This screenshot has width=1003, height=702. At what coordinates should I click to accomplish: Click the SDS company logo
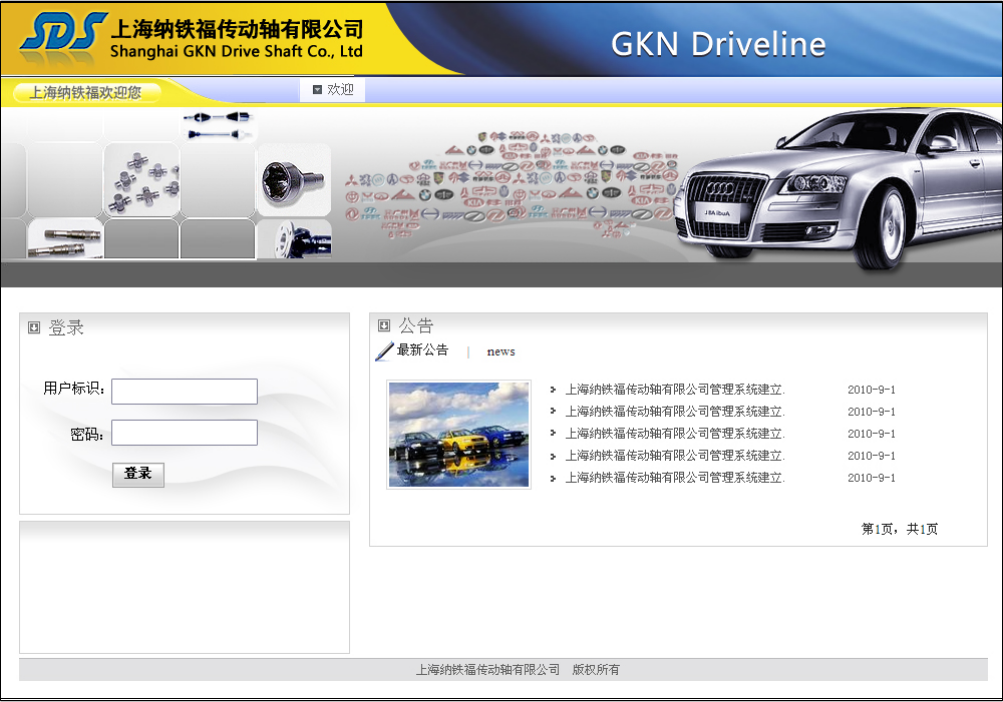click(x=63, y=32)
